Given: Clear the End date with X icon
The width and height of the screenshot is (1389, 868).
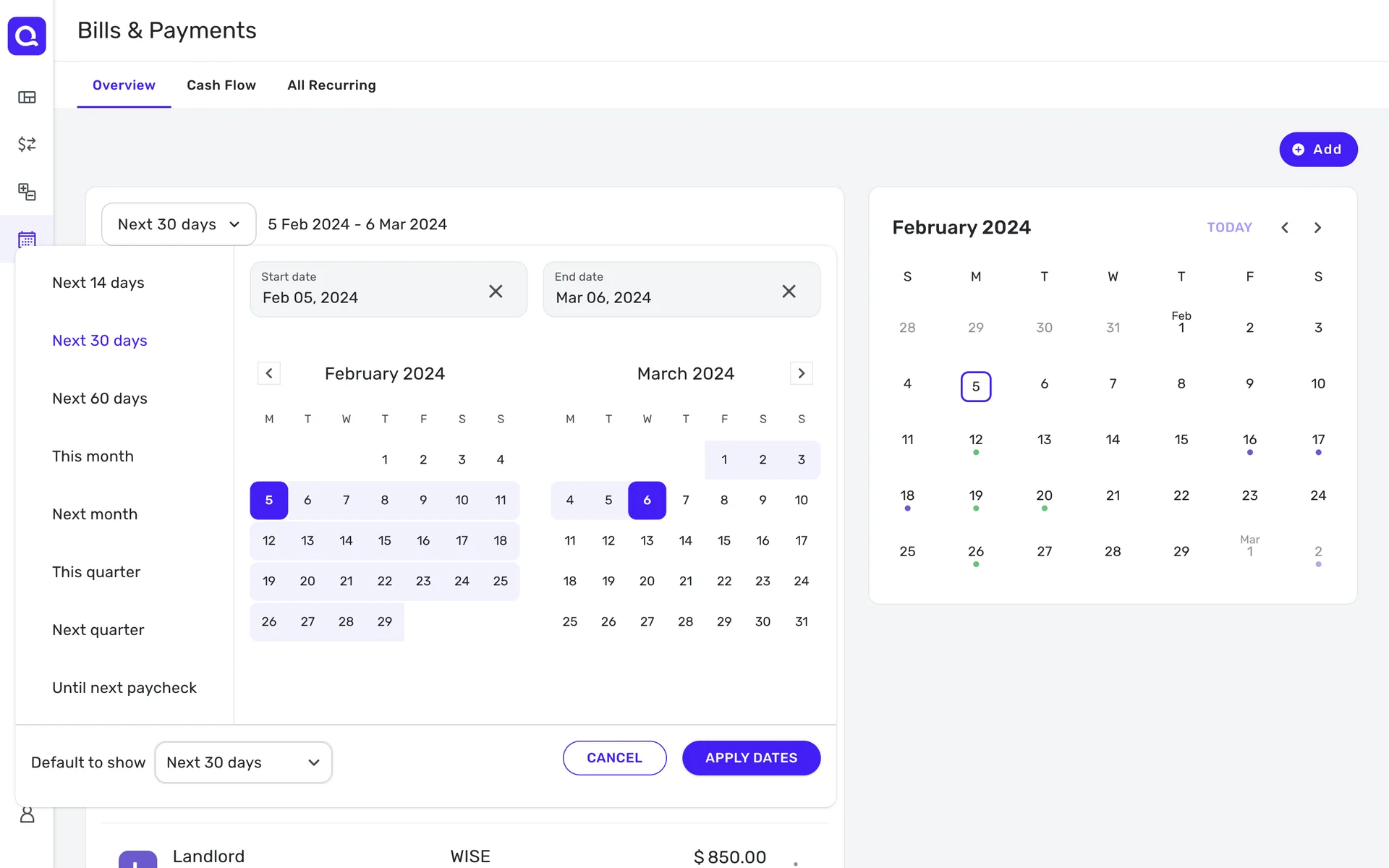Looking at the screenshot, I should (789, 291).
